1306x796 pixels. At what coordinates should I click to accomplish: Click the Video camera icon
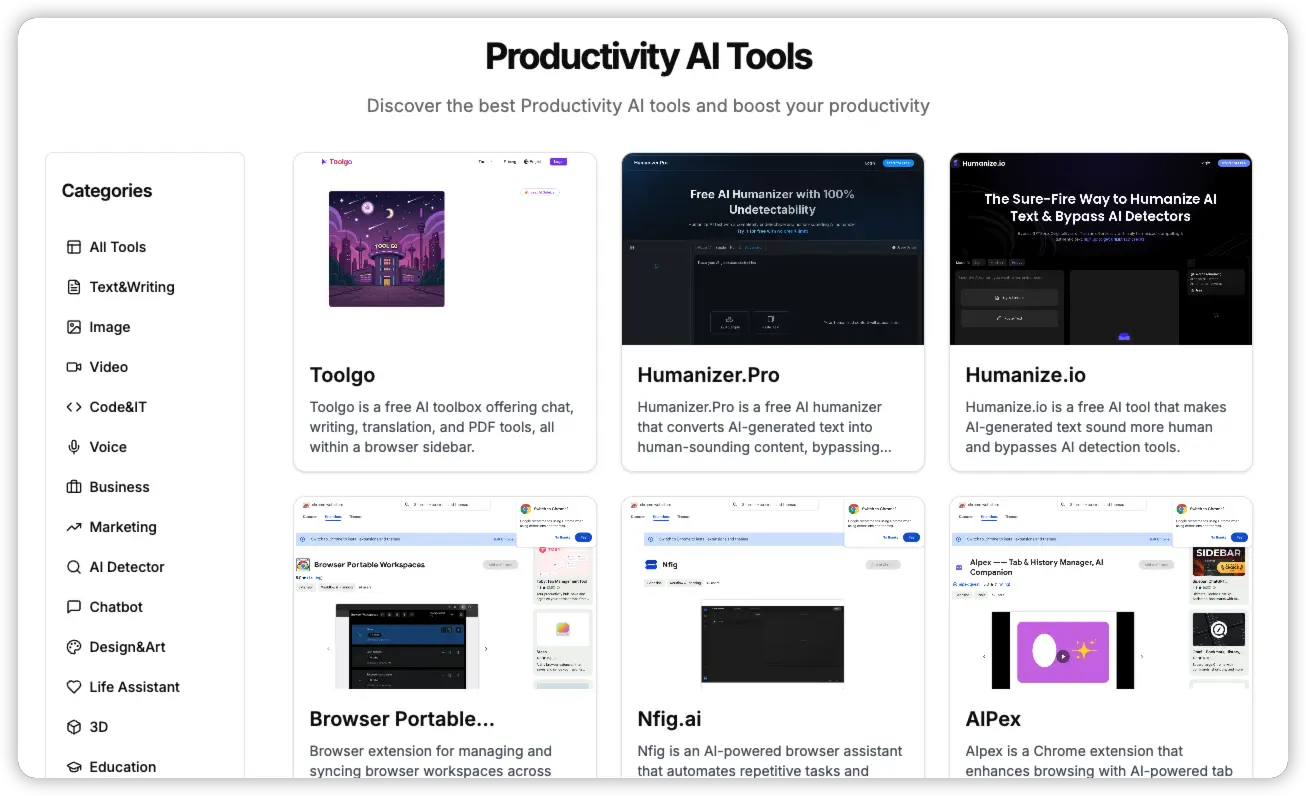click(74, 367)
